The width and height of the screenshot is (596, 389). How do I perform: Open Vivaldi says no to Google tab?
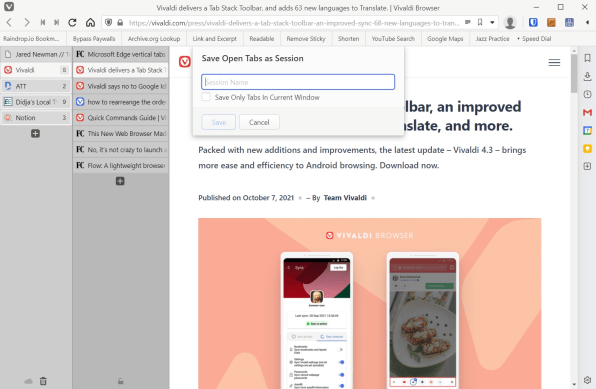click(x=120, y=86)
